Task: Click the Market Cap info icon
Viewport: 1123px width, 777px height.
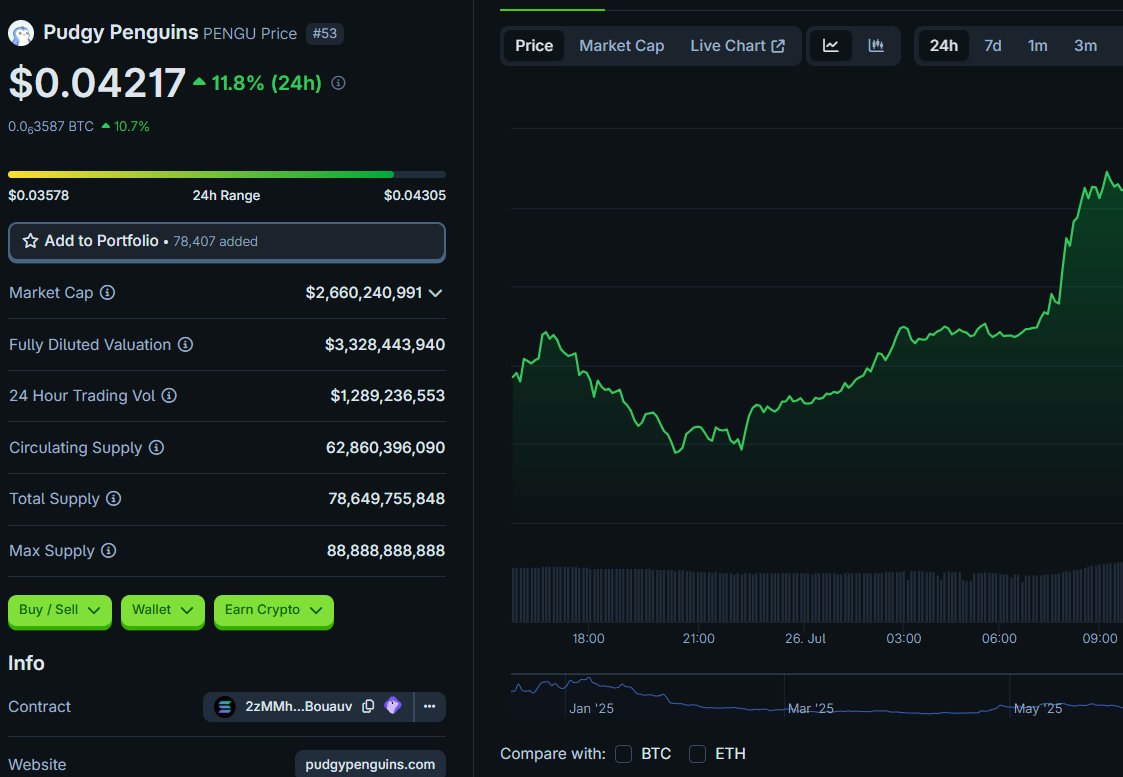Action: click(107, 292)
